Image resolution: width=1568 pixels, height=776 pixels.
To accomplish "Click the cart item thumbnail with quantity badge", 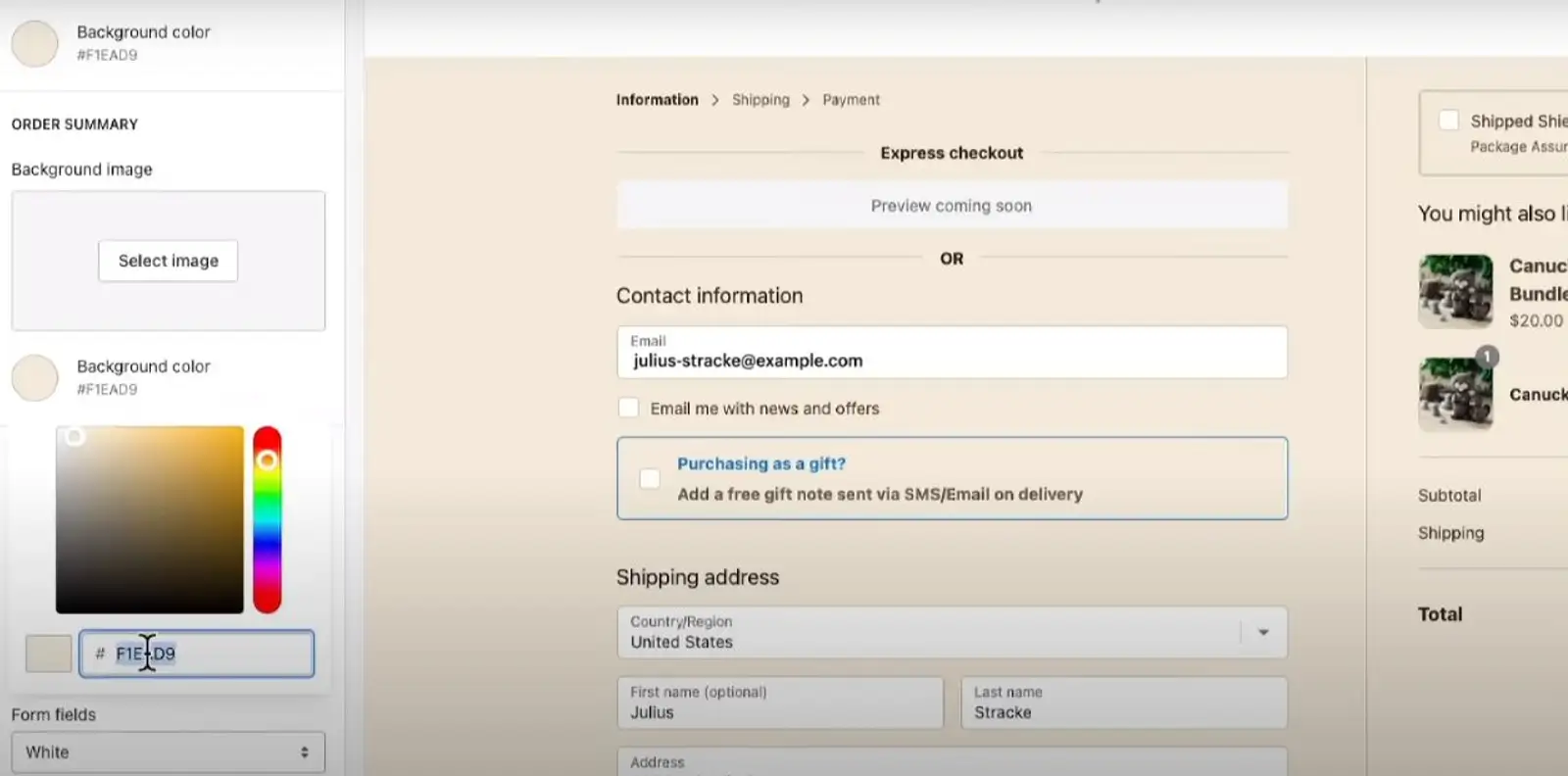I will click(1455, 394).
